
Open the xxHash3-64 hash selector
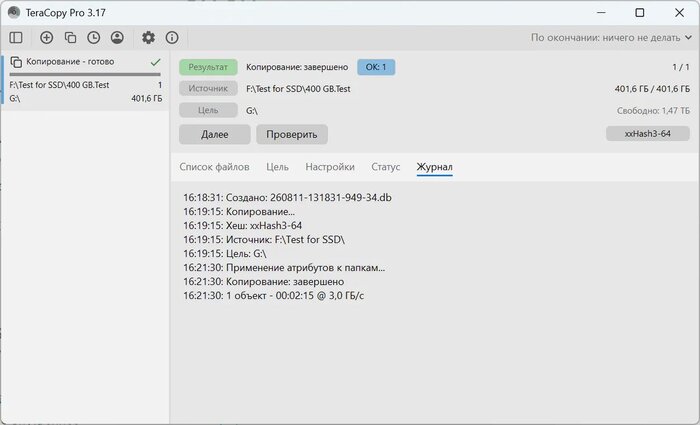[x=647, y=133]
